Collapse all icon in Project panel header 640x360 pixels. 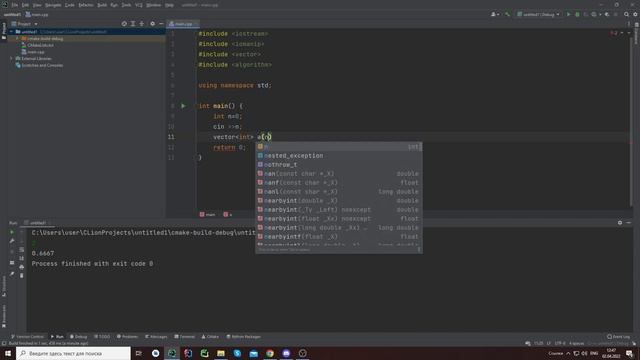click(x=142, y=24)
